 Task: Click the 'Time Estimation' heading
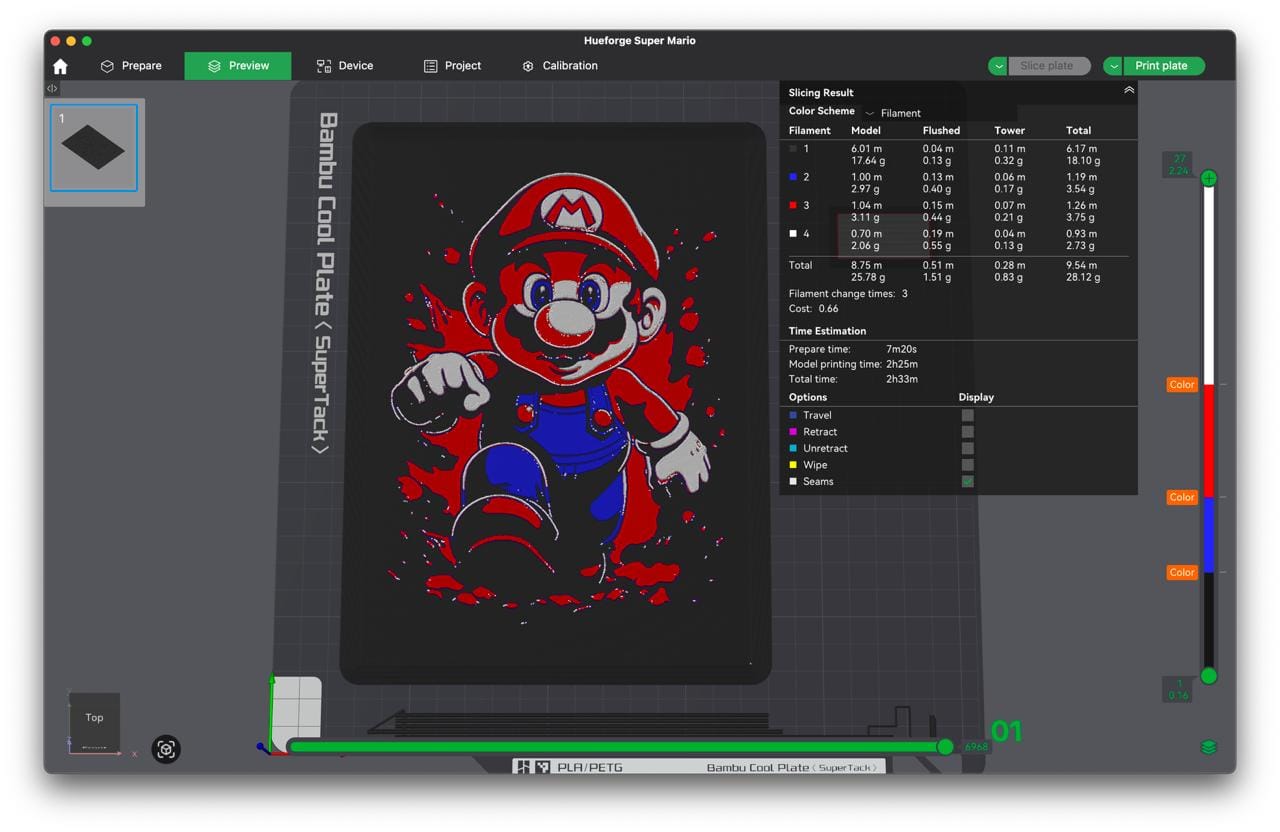tap(827, 331)
